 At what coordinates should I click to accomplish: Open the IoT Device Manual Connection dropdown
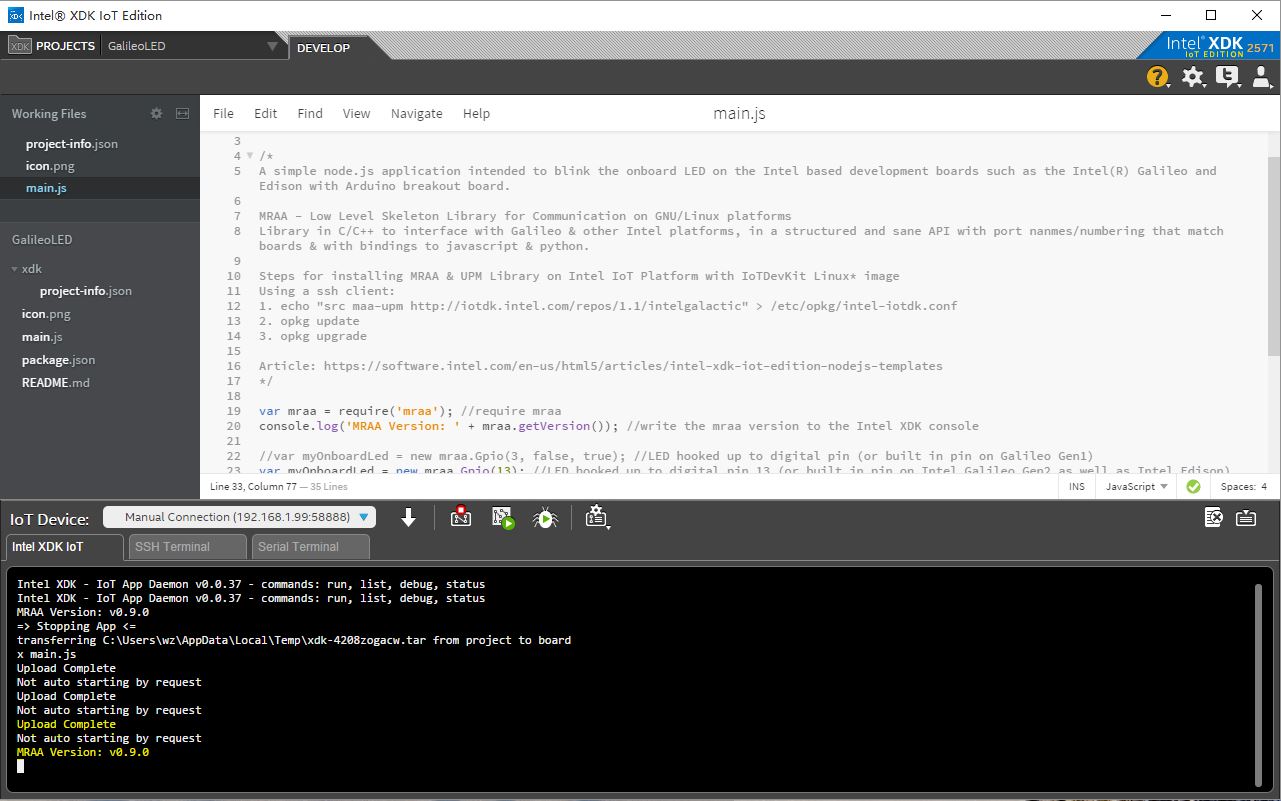pyautogui.click(x=239, y=517)
